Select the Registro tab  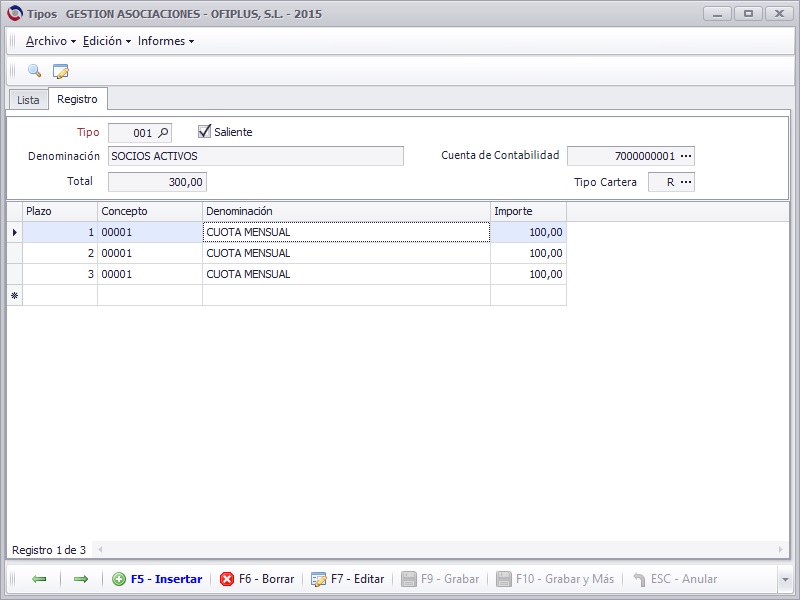pyautogui.click(x=78, y=99)
